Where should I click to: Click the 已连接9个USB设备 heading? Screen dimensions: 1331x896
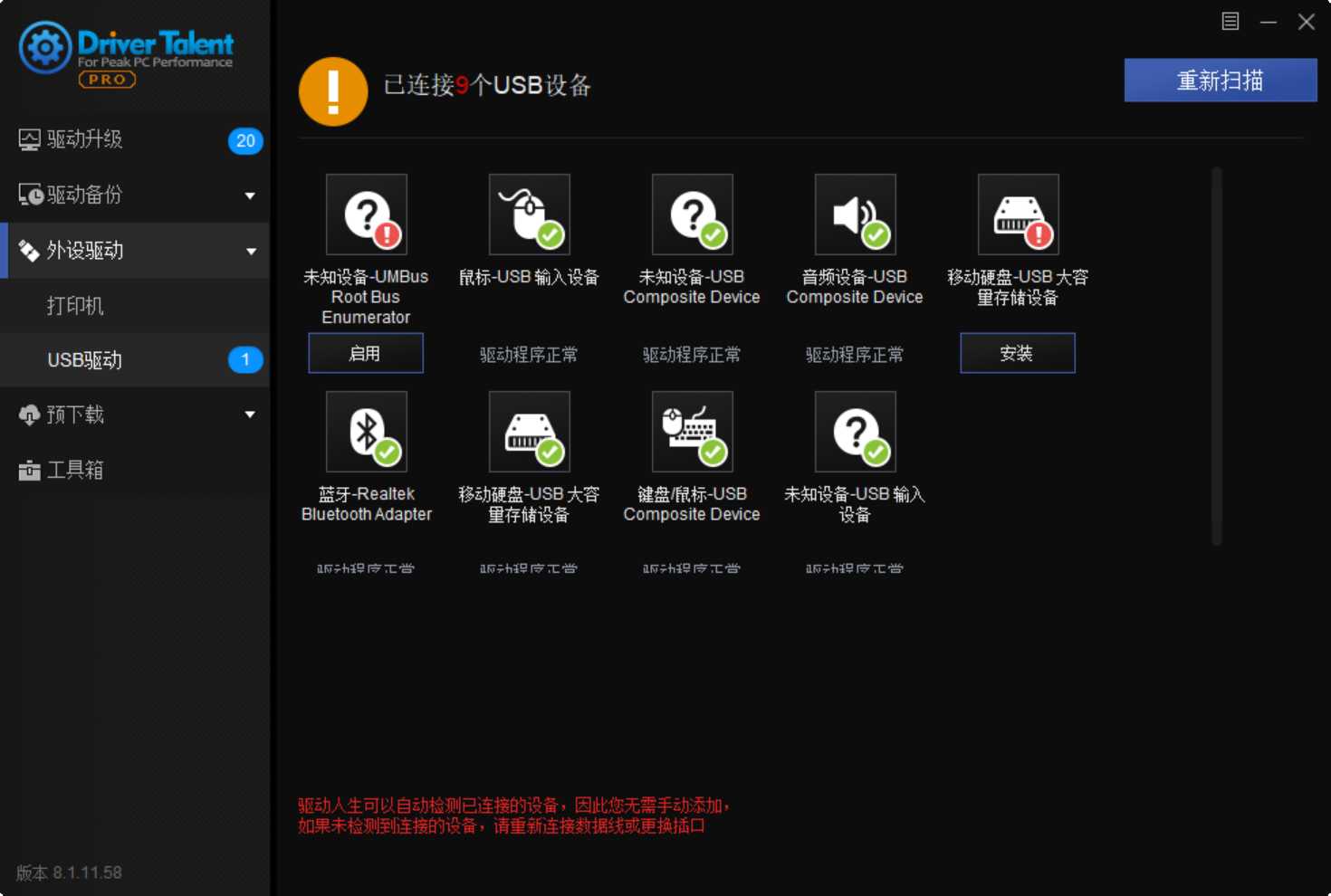coord(487,85)
